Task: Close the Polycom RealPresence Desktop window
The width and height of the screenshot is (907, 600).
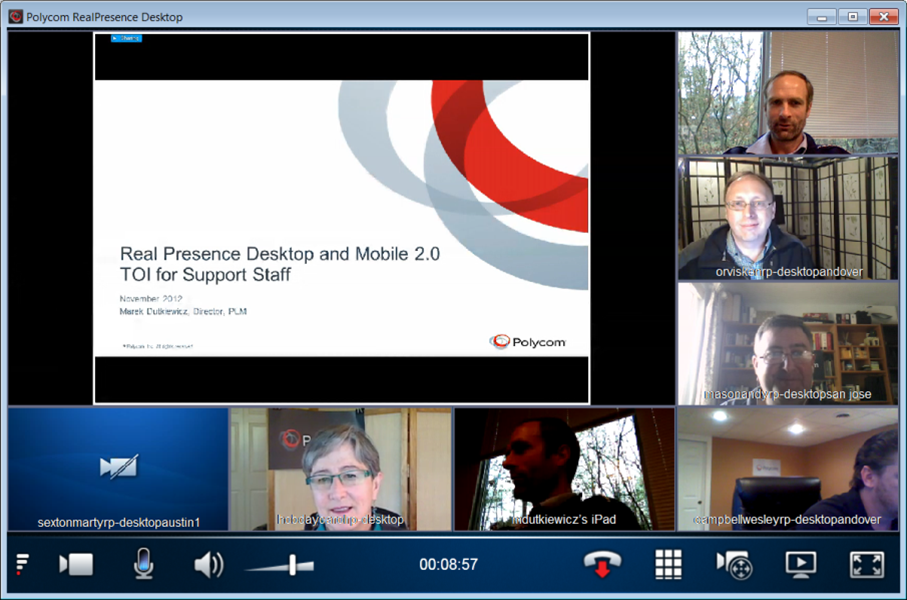Action: 883,17
